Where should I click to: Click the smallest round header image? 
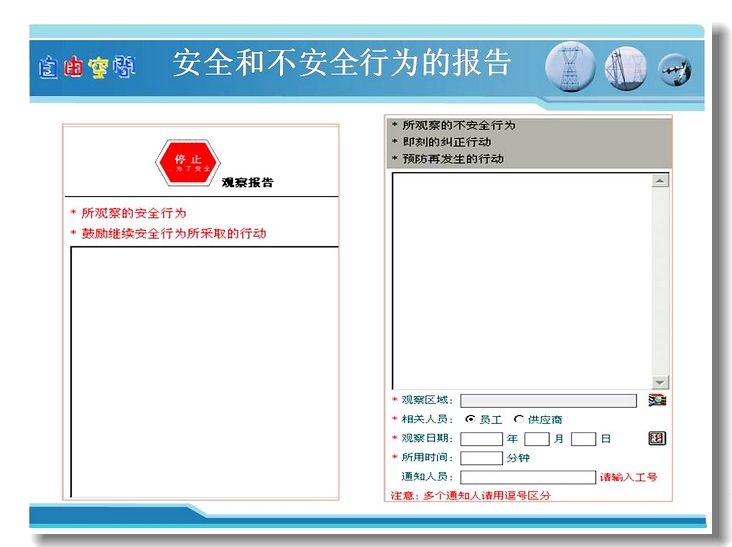[675, 70]
